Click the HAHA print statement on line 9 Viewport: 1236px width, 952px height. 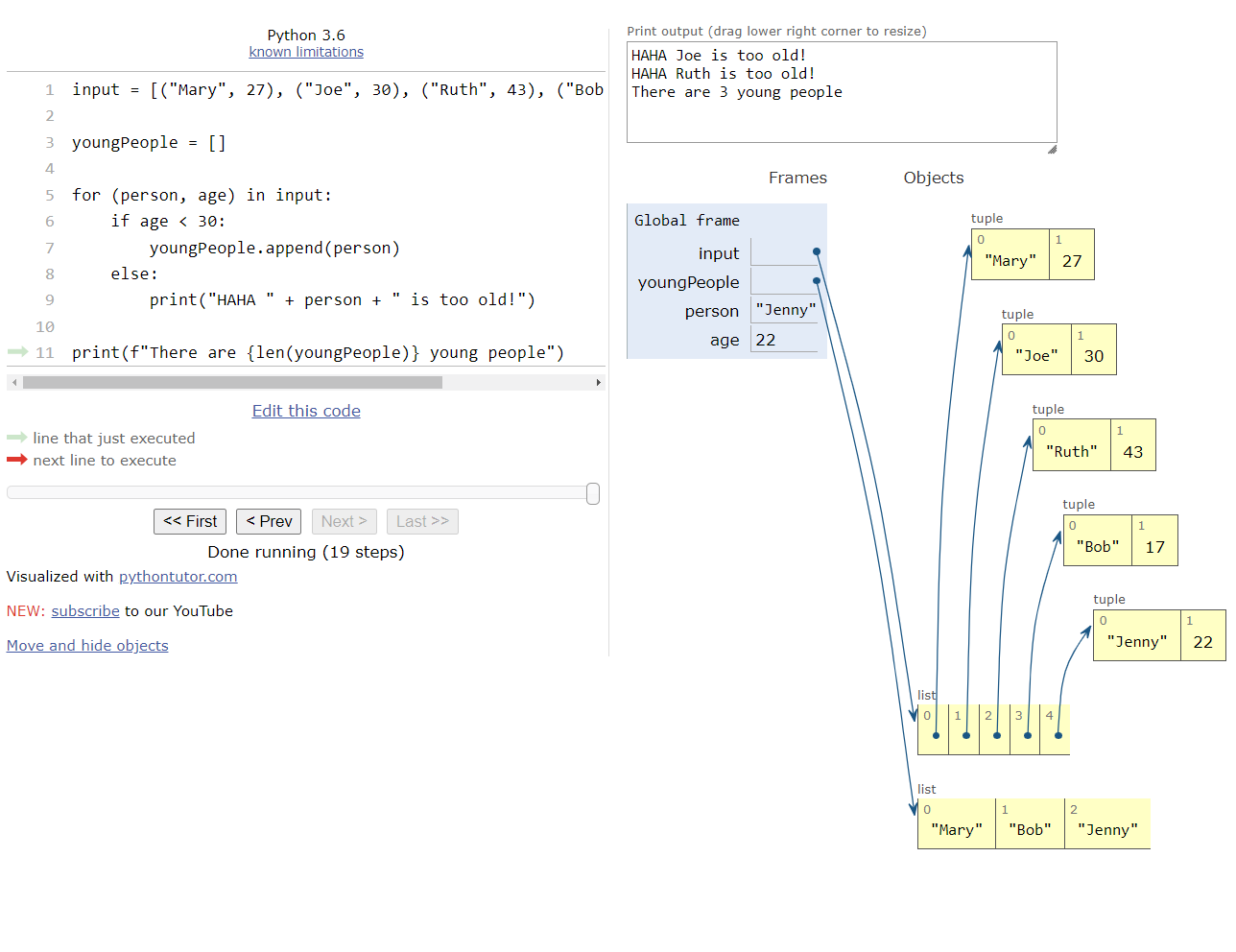click(343, 300)
